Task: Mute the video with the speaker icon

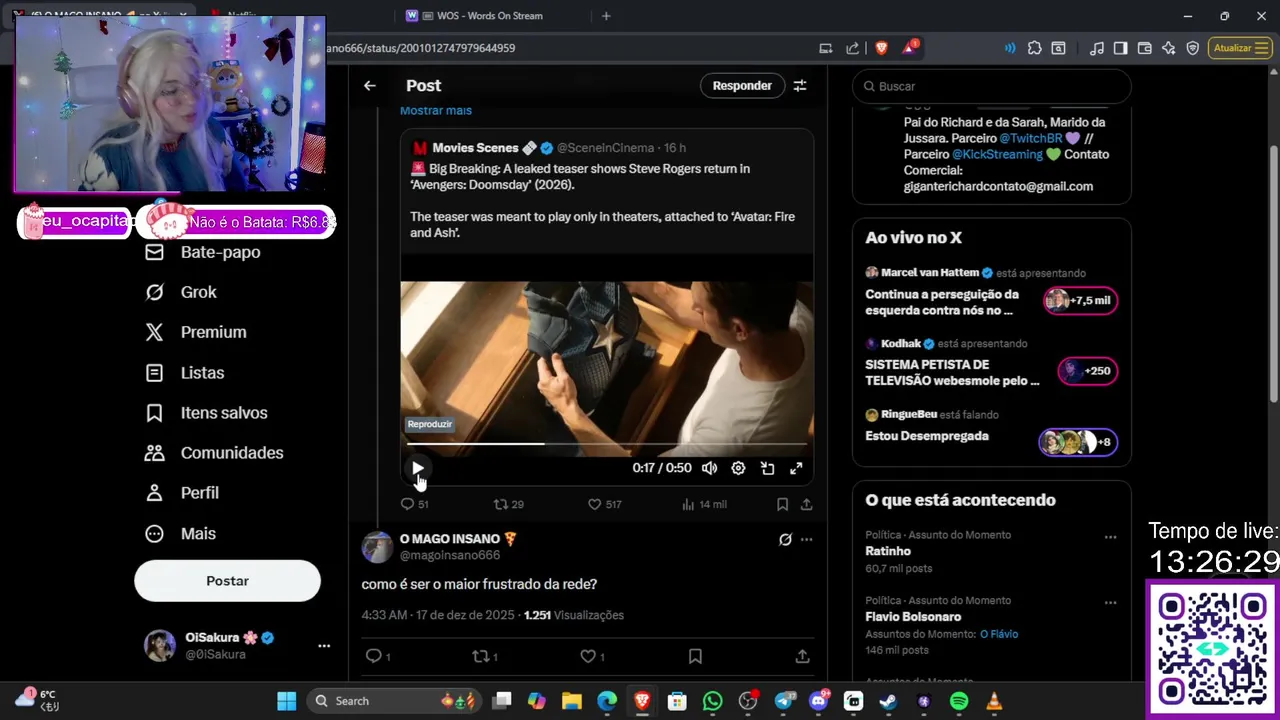Action: [x=709, y=468]
